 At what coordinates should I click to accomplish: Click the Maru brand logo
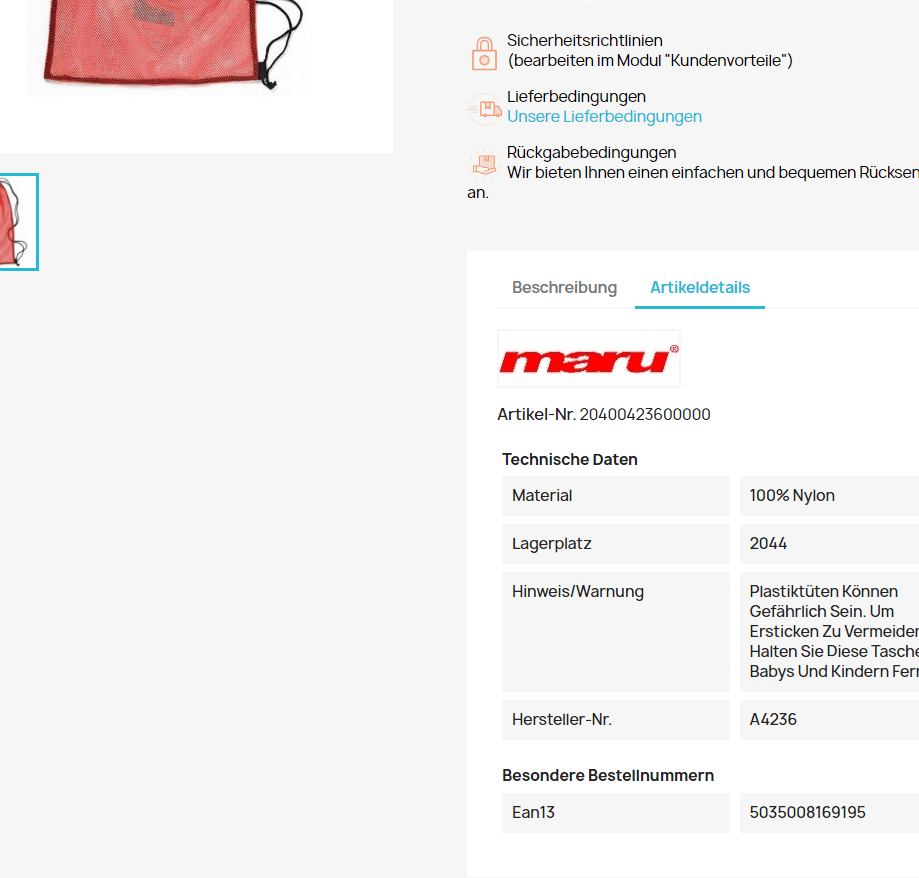tap(588, 359)
